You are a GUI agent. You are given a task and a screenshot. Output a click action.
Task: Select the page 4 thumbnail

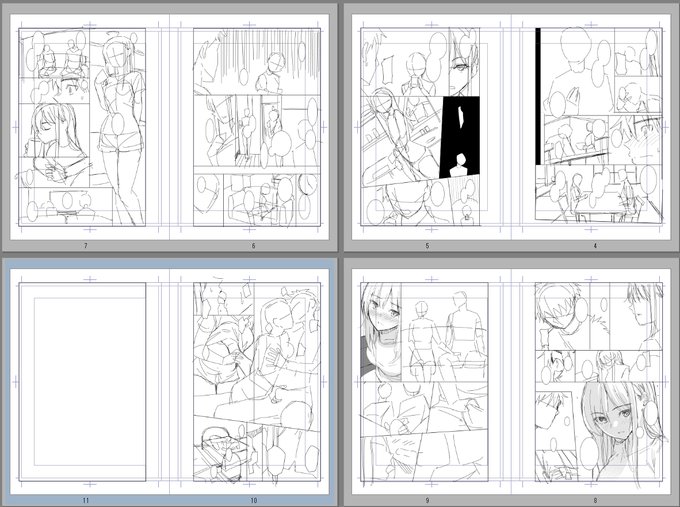click(591, 127)
